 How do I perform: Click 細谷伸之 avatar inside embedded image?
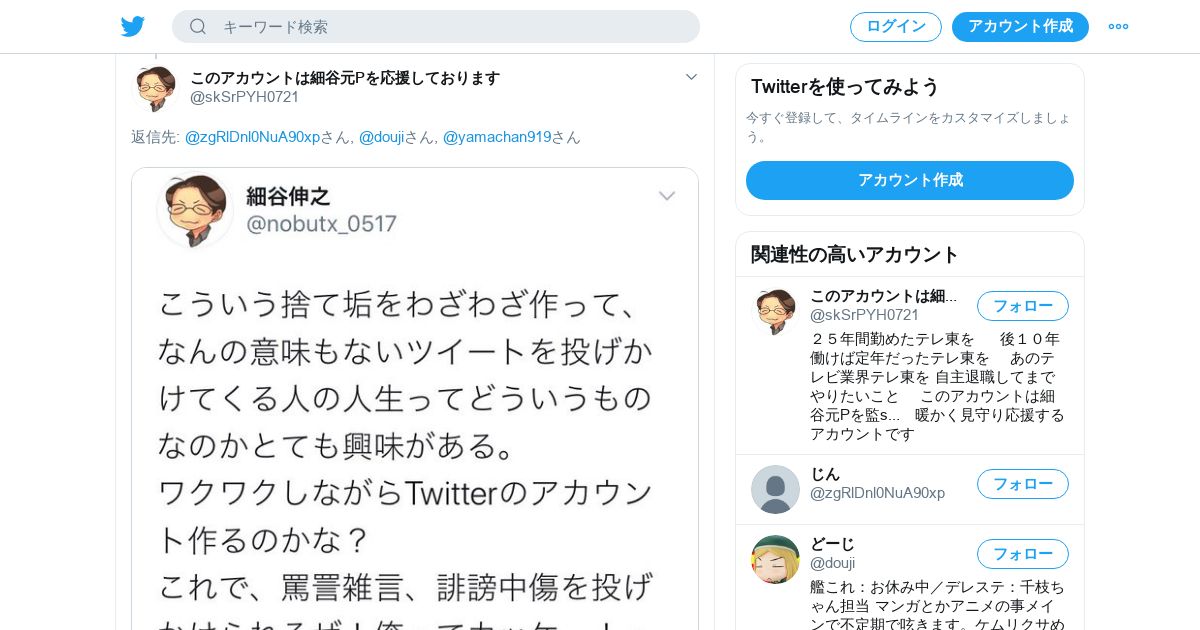pyautogui.click(x=195, y=209)
